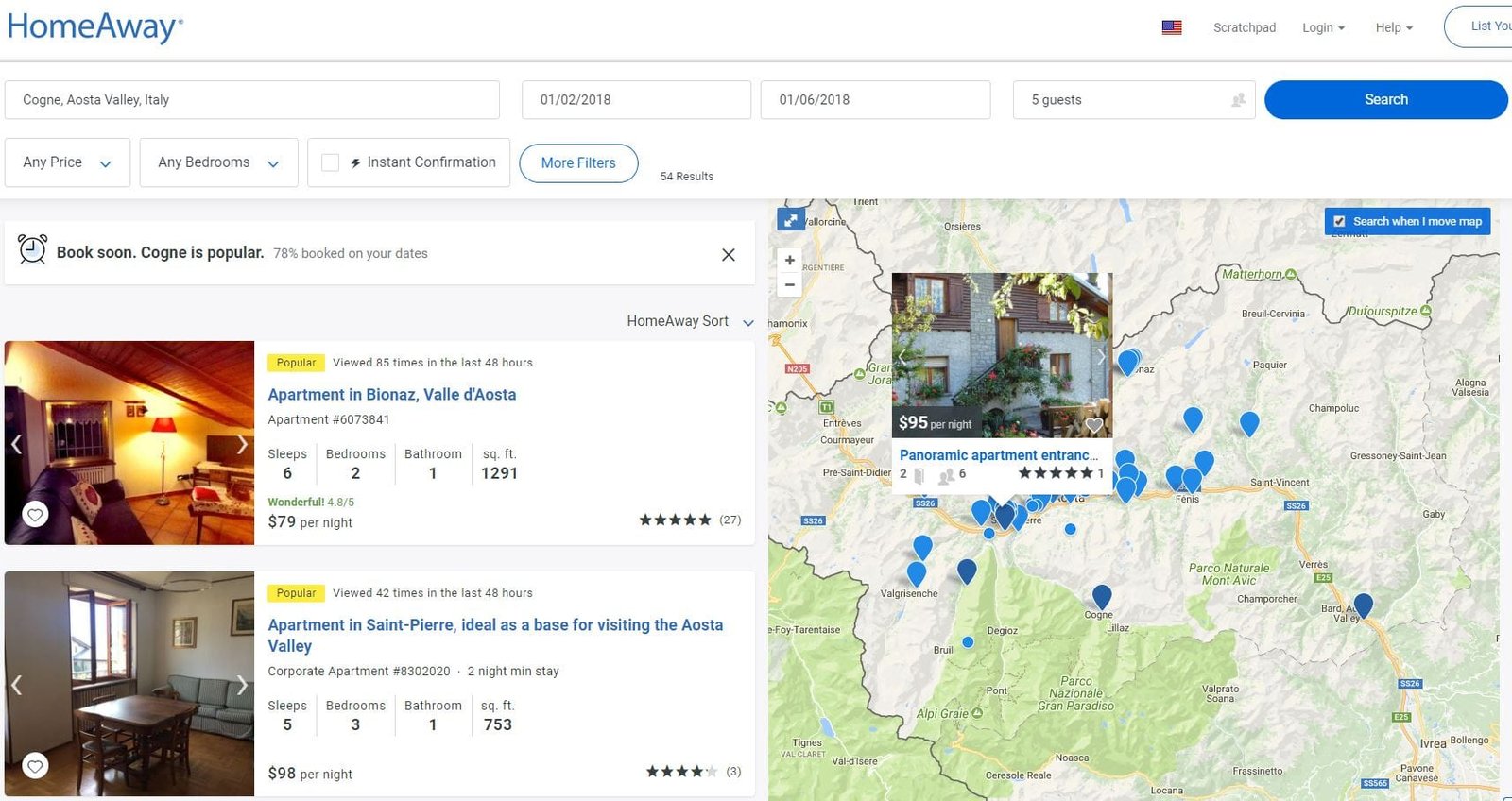This screenshot has height=801, width=1512.
Task: Open the check-in date 01/02/2018 field
Action: tap(636, 100)
